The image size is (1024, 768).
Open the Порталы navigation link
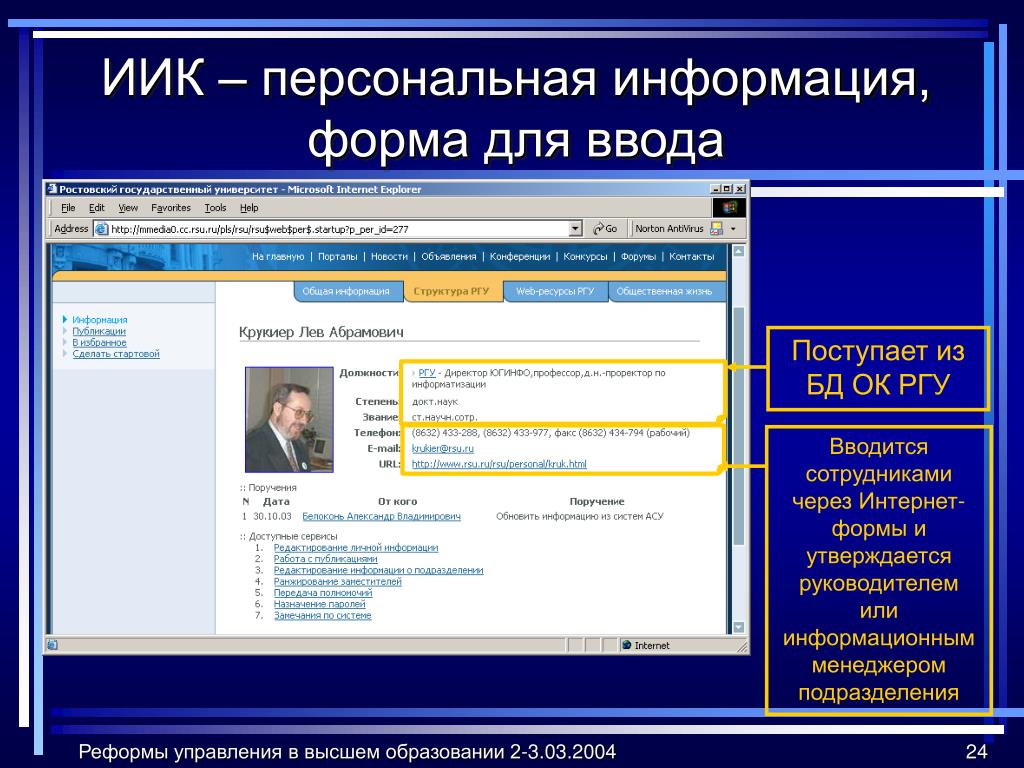(338, 257)
